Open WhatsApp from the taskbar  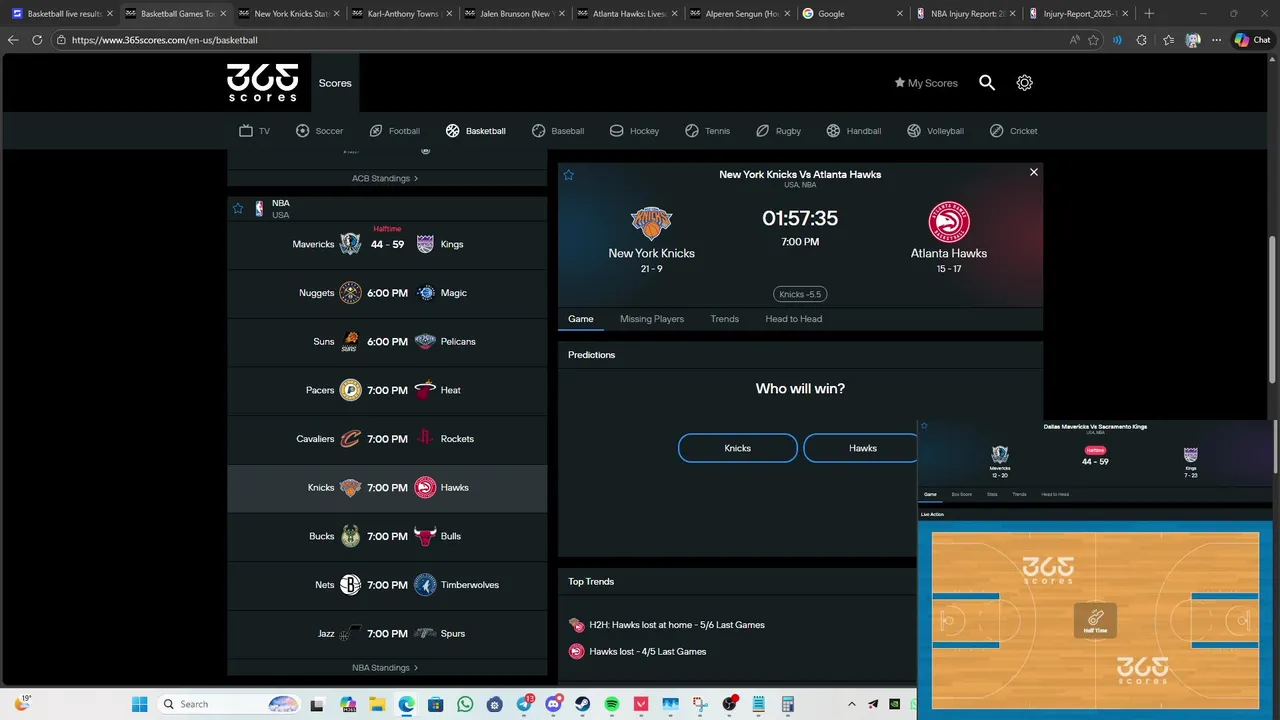pyautogui.click(x=465, y=704)
